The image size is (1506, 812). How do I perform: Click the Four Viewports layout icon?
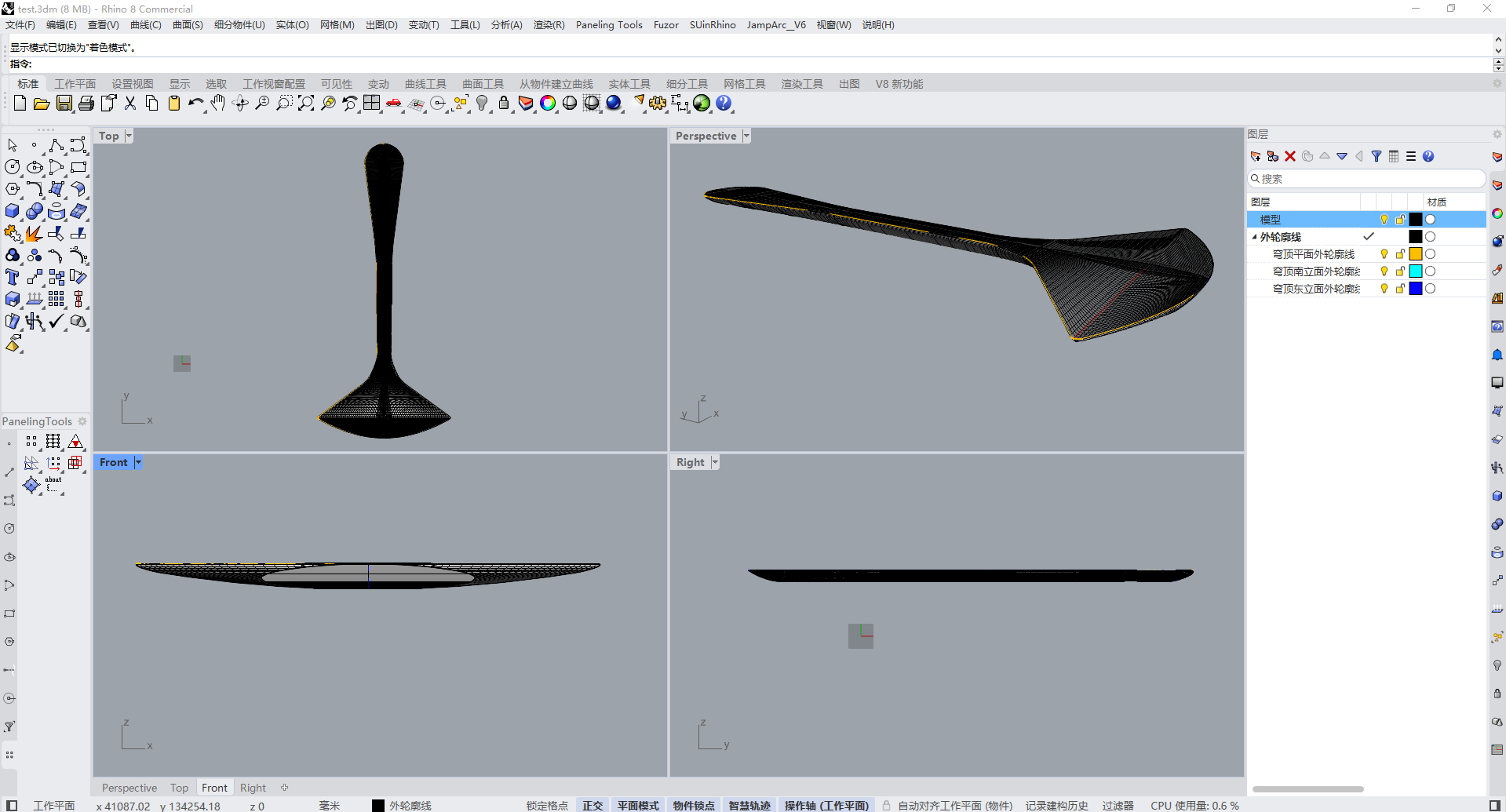[372, 104]
